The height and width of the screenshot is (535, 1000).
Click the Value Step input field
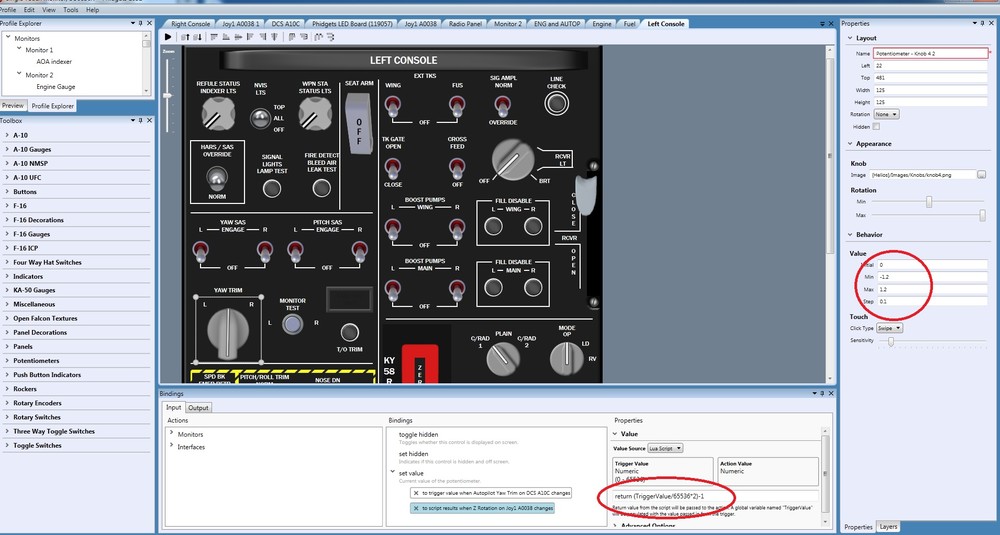pyautogui.click(x=932, y=301)
